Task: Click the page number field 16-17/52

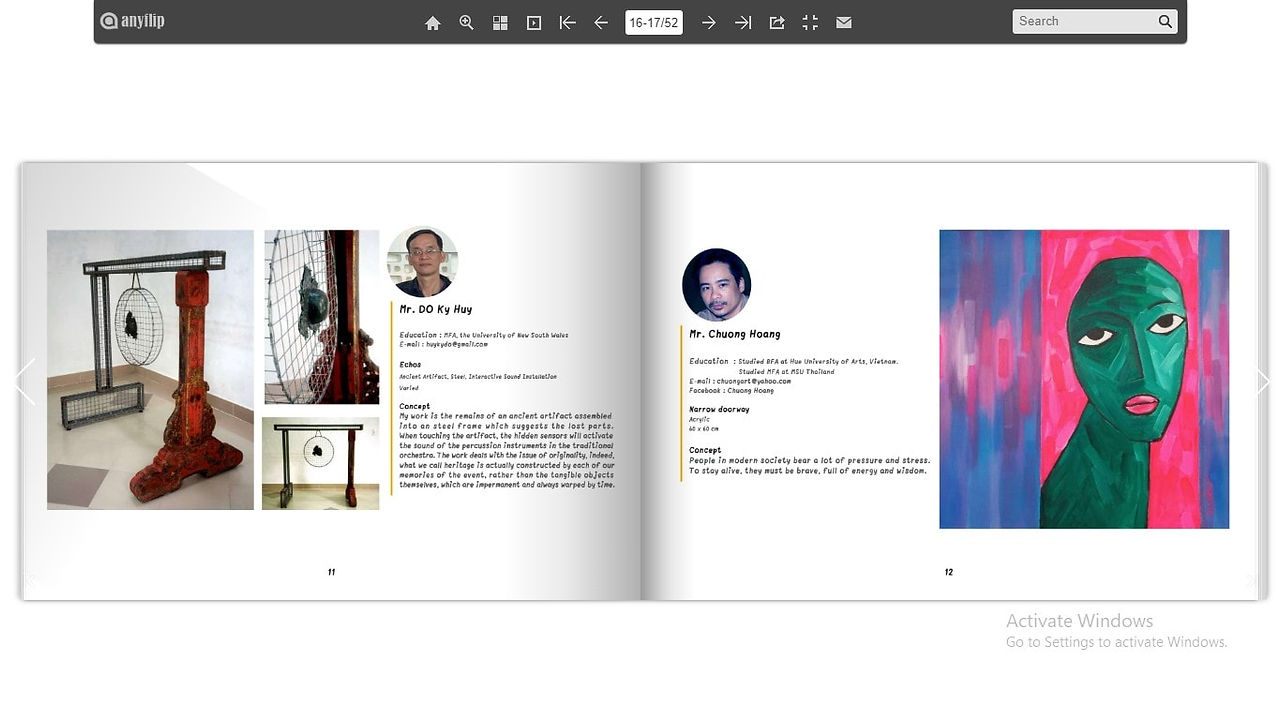Action: tap(654, 22)
